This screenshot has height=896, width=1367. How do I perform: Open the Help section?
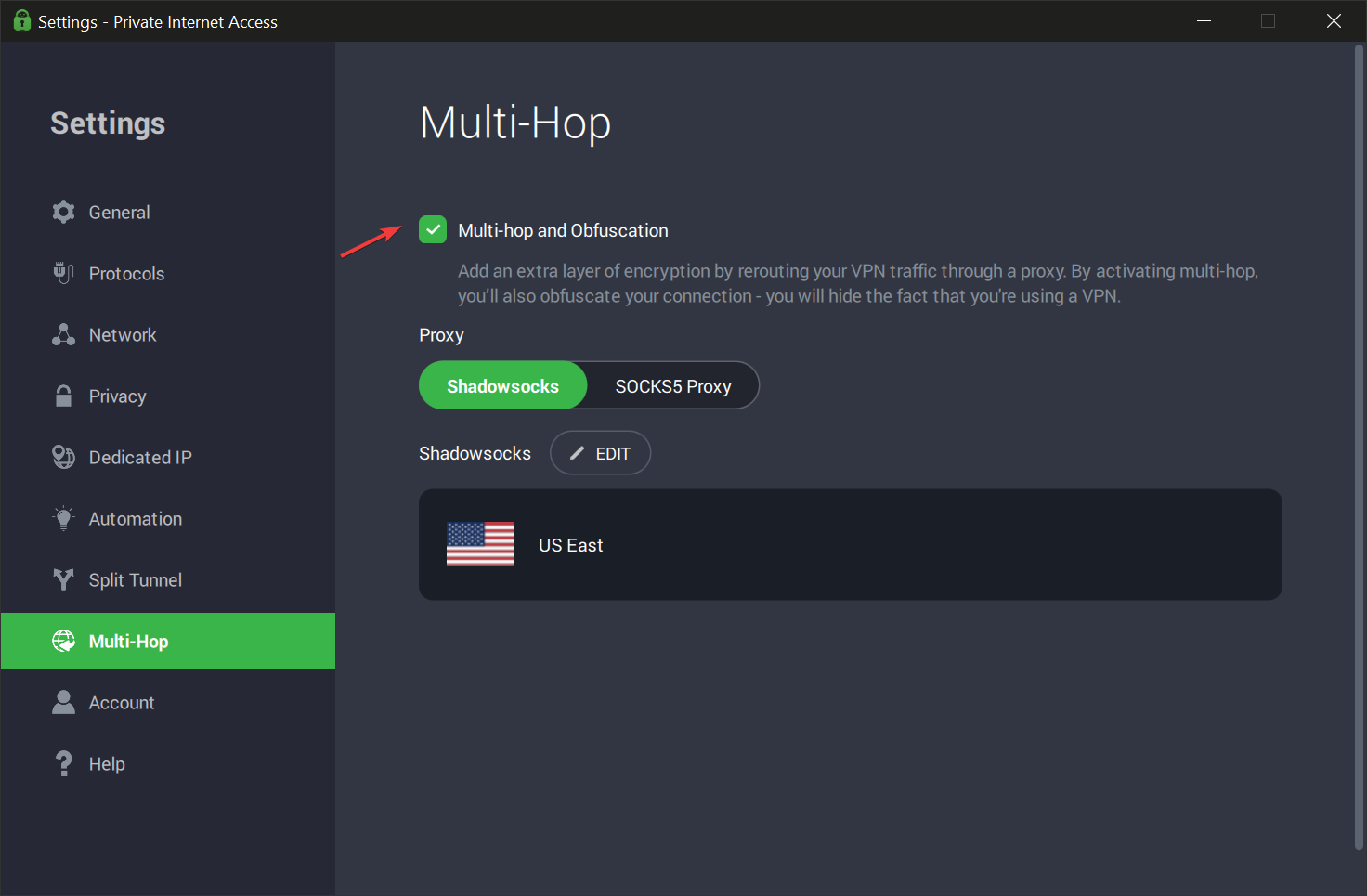(168, 763)
